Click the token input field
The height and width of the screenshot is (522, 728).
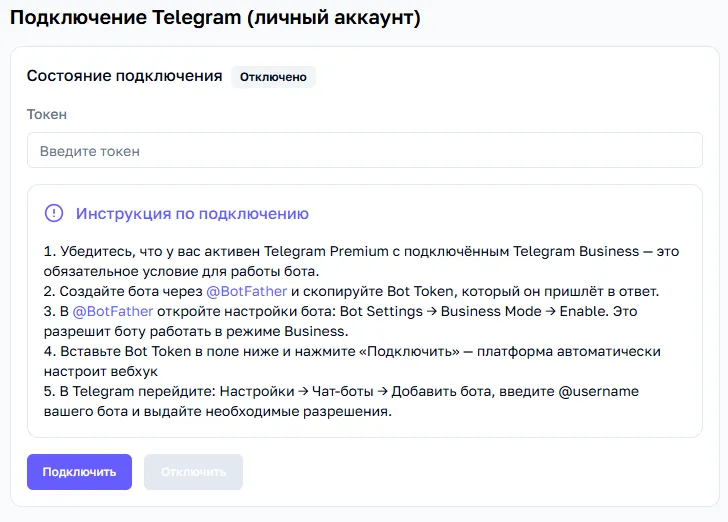pyautogui.click(x=364, y=150)
